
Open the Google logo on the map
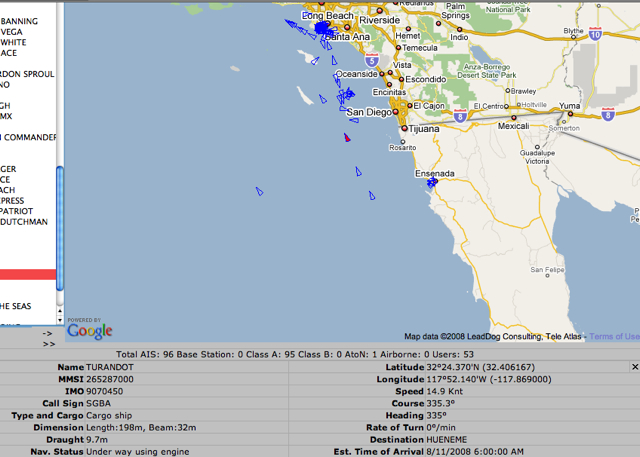90,331
